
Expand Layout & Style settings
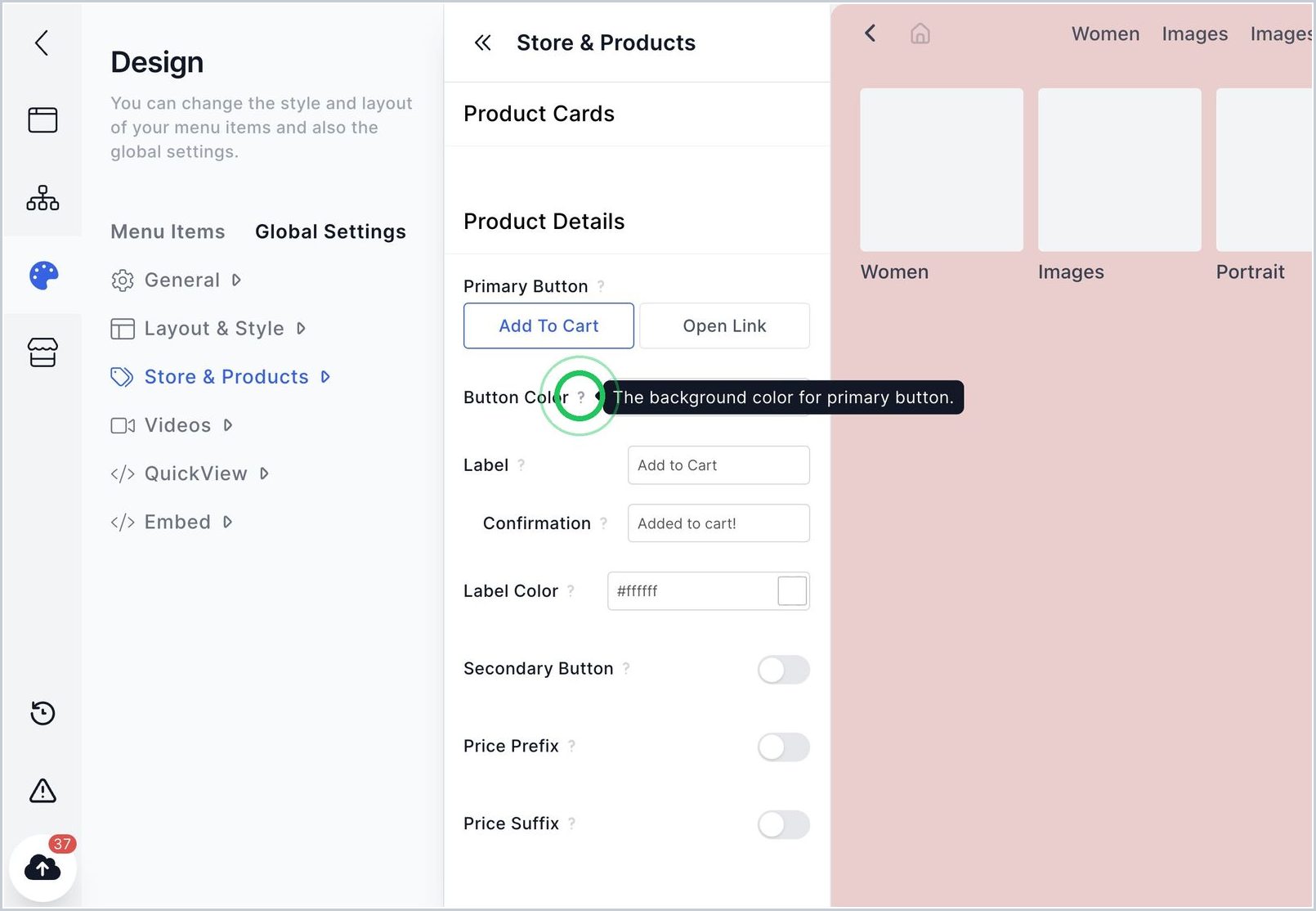pyautogui.click(x=208, y=328)
